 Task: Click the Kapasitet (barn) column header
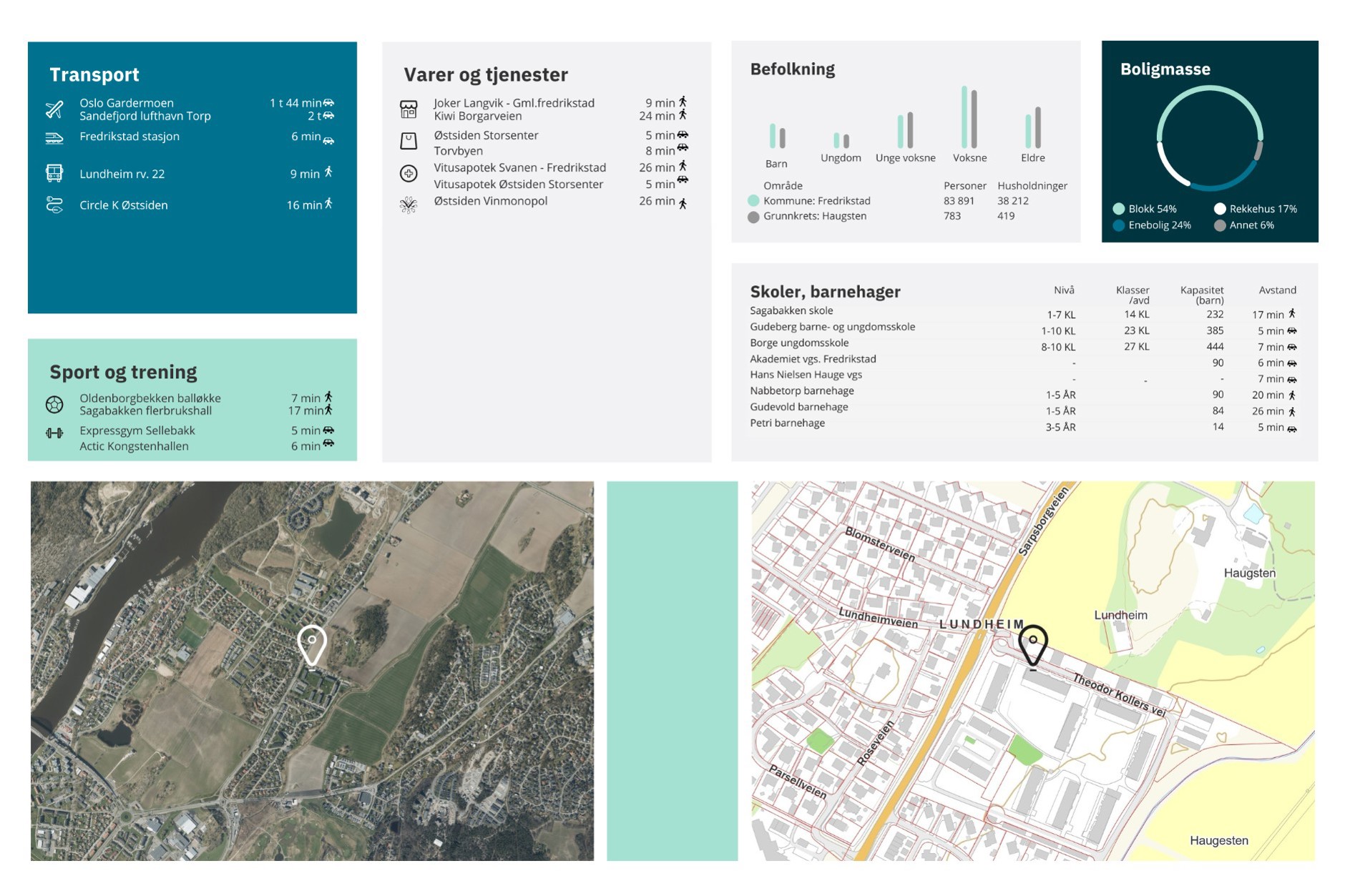1202,295
